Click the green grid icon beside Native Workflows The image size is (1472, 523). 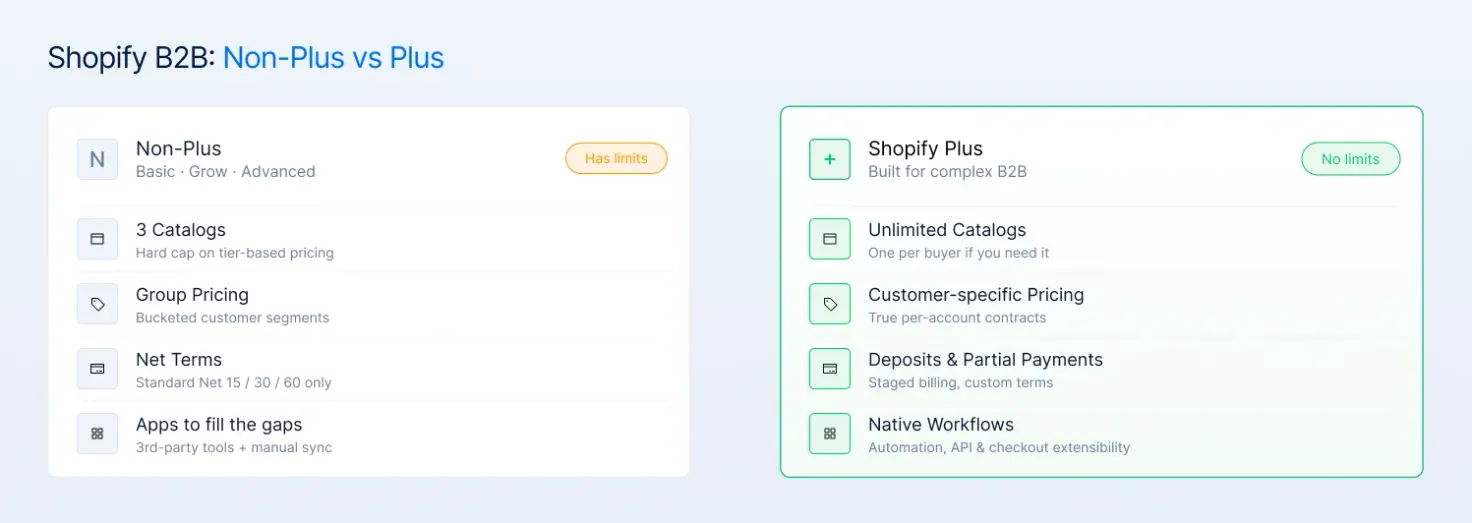coord(829,434)
